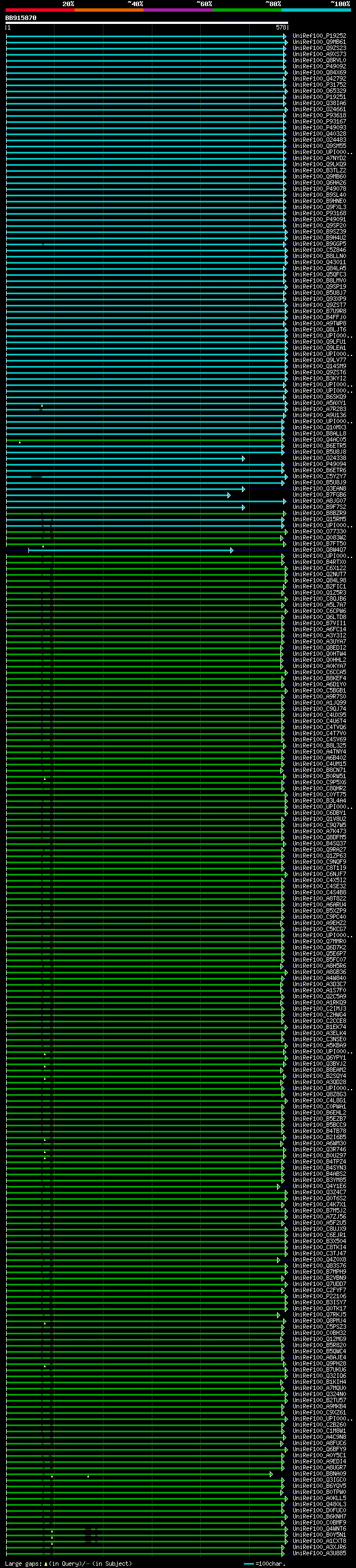The width and height of the screenshot is (356, 1568).
Task: Click the query end position 578
Action: click(280, 27)
